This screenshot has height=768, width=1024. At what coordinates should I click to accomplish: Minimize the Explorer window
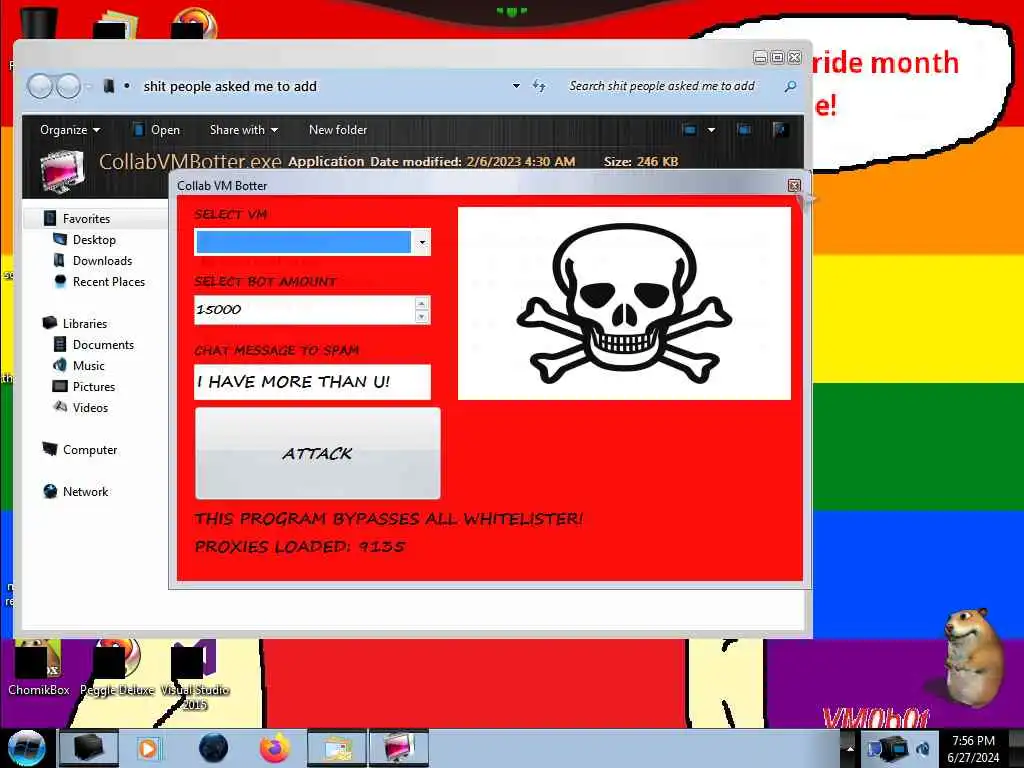pyautogui.click(x=760, y=57)
